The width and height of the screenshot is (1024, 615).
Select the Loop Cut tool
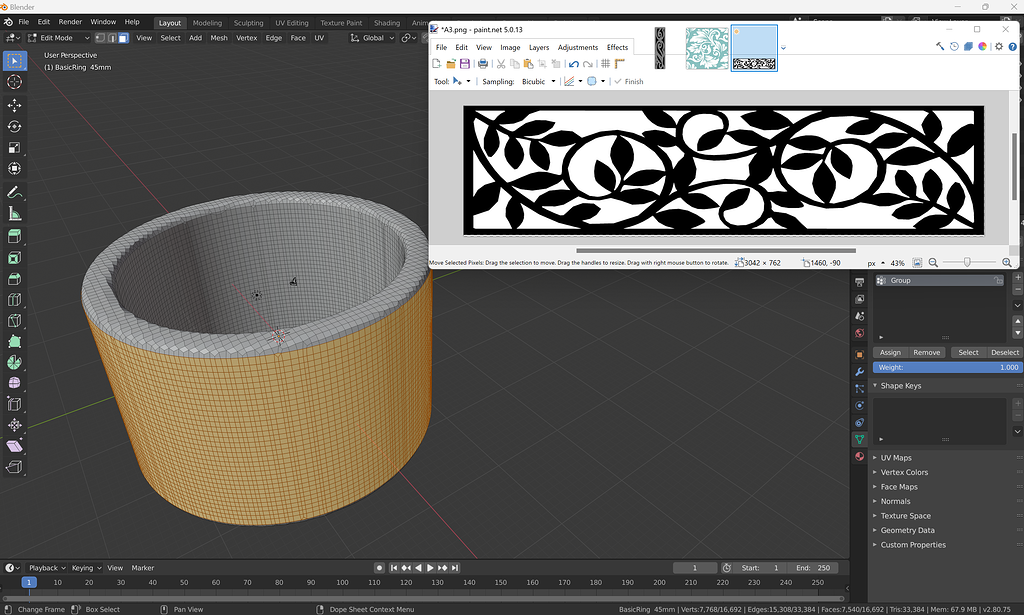(14, 300)
